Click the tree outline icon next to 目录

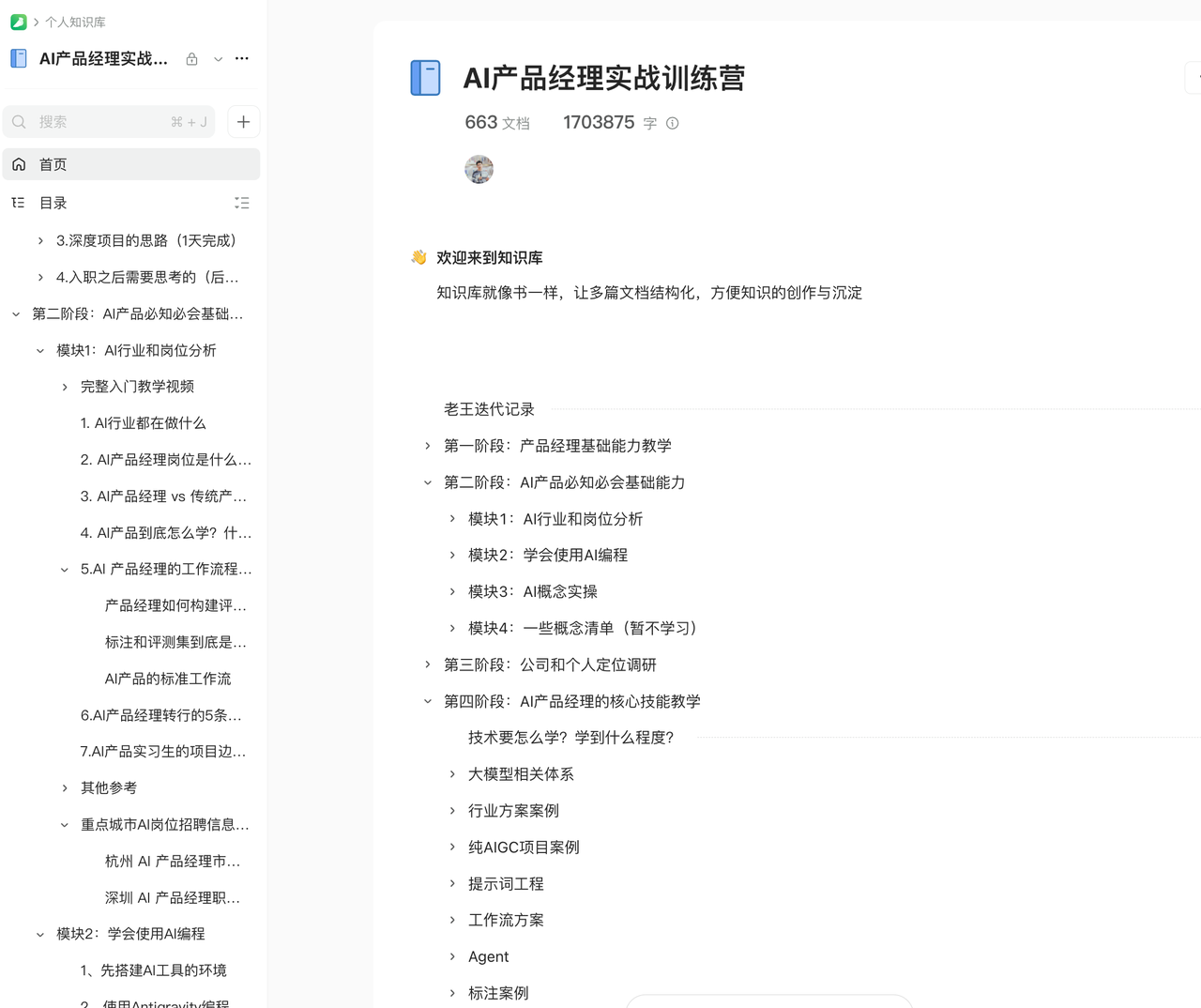point(17,202)
